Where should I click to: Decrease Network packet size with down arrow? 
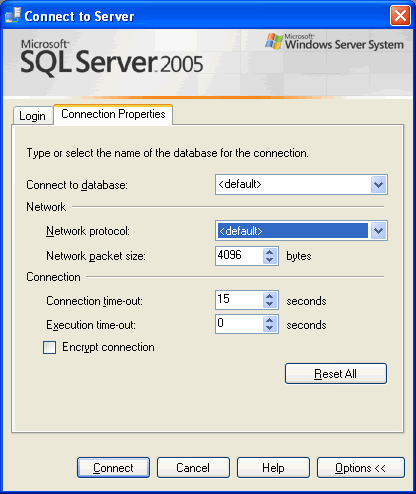[270, 260]
